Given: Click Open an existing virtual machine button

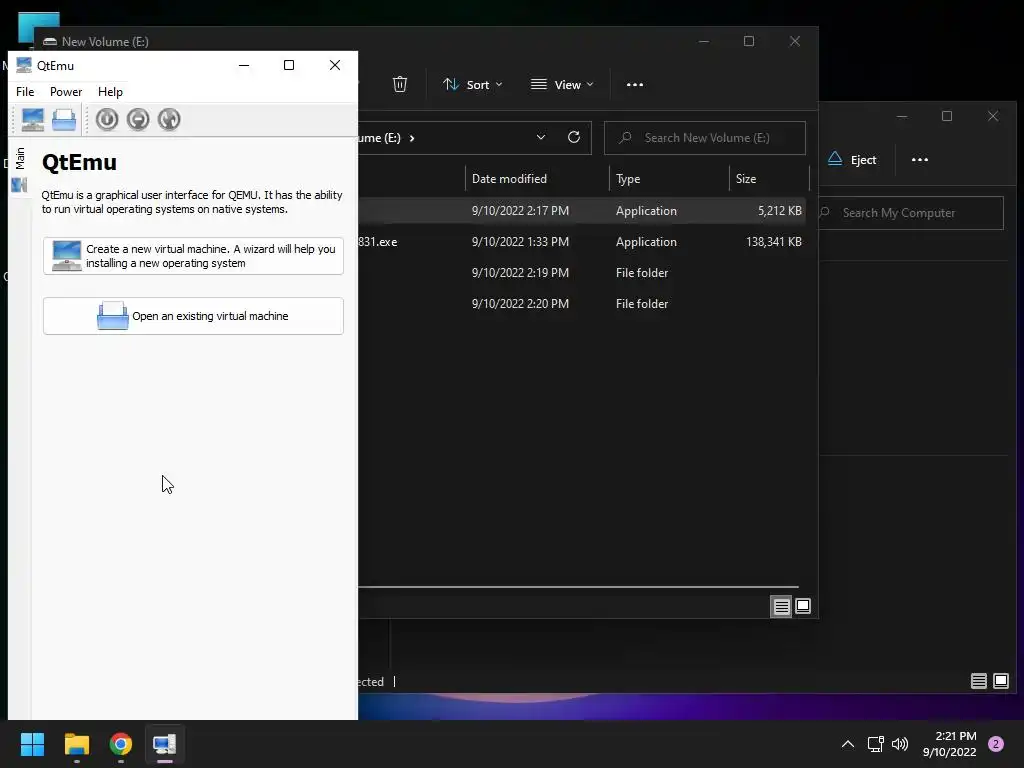Looking at the screenshot, I should click(x=193, y=316).
